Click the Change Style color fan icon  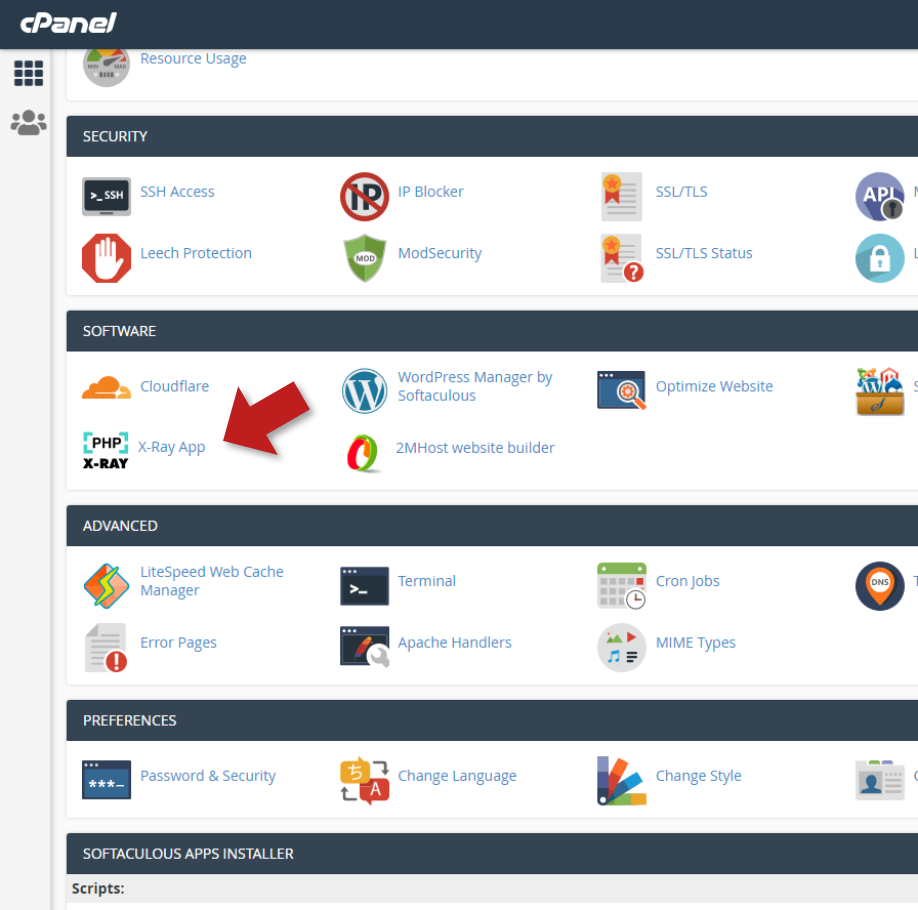(621, 780)
